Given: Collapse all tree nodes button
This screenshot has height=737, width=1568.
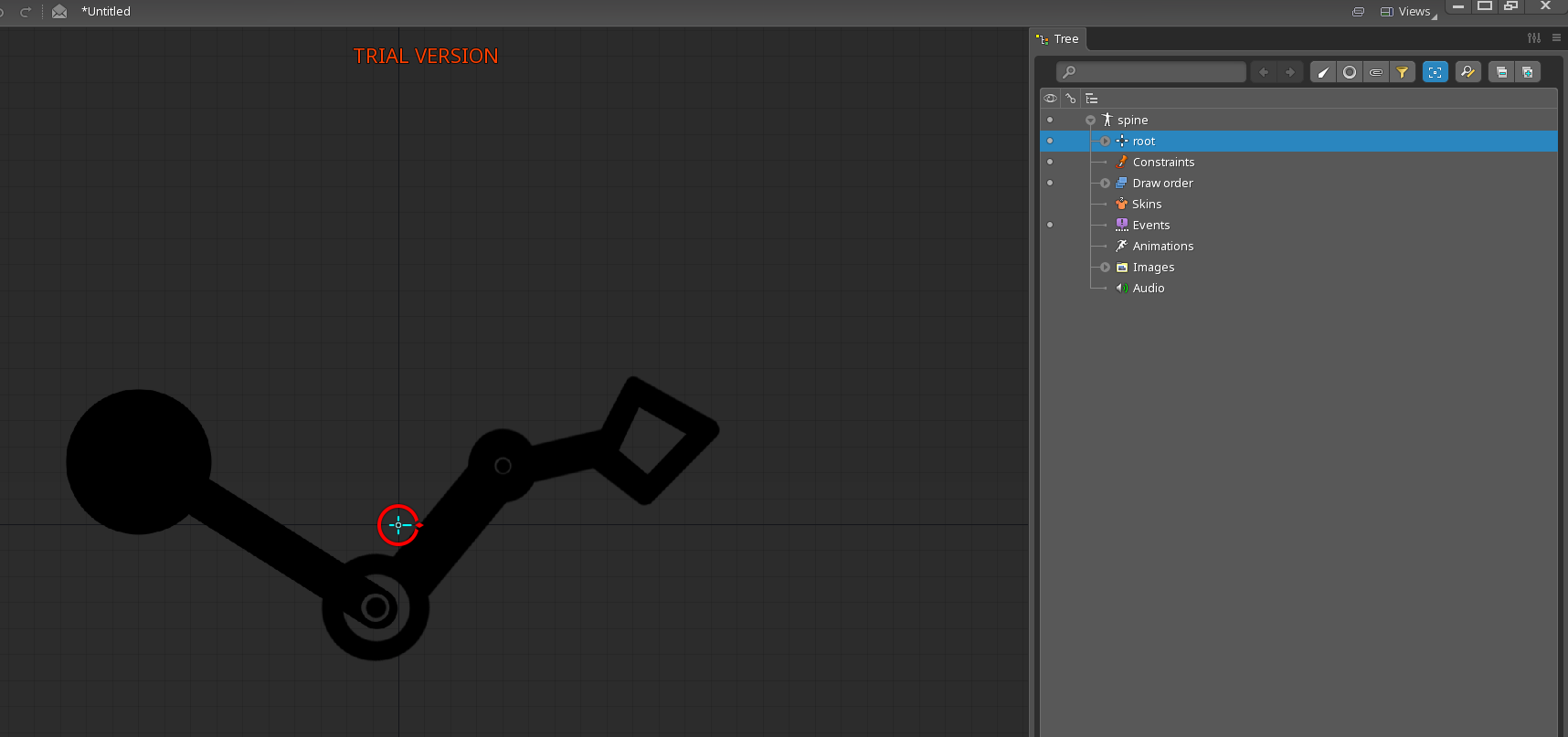Looking at the screenshot, I should [x=1501, y=72].
